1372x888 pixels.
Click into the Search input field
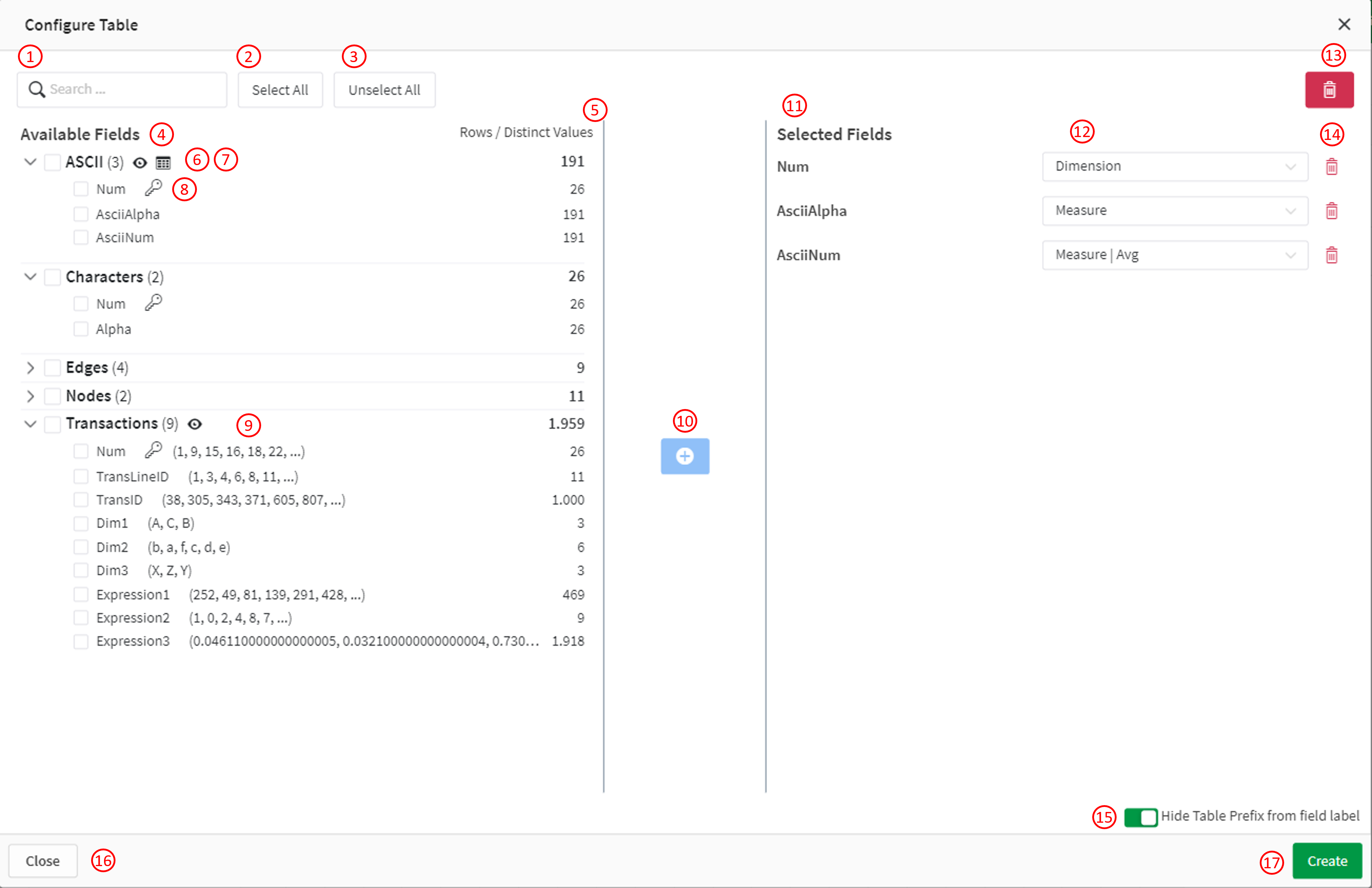tap(122, 89)
